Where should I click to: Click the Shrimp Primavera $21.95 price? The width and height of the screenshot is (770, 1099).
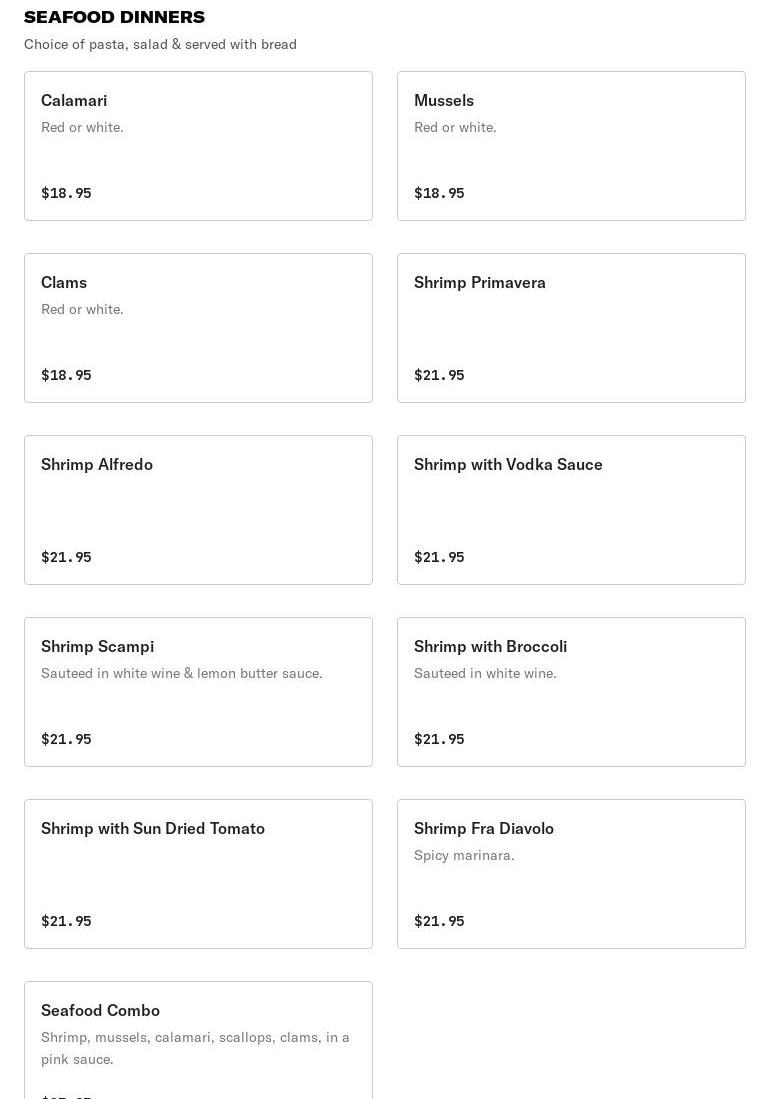(x=439, y=375)
